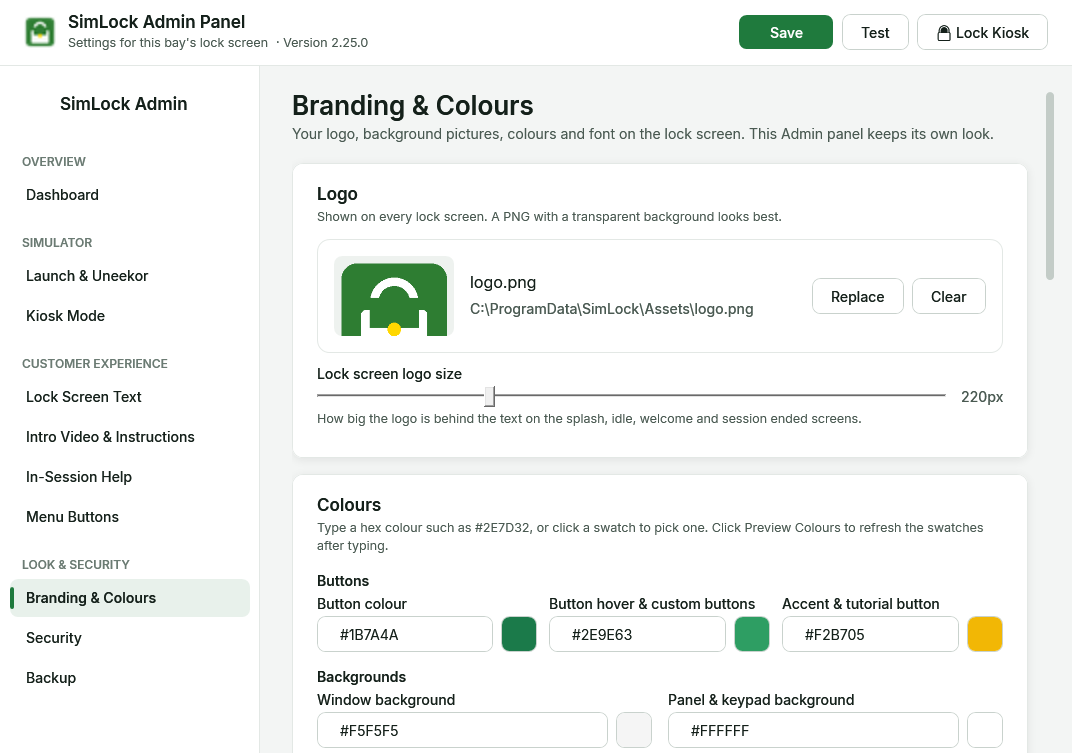This screenshot has height=753, width=1072.
Task: Click the logo.png preview thumbnail
Action: click(x=394, y=296)
